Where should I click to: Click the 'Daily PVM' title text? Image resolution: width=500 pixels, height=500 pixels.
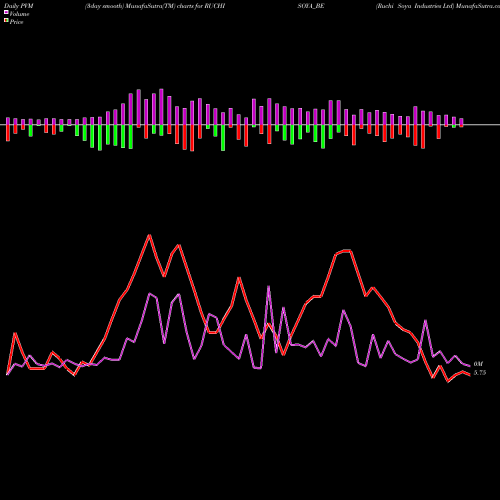click(19, 6)
